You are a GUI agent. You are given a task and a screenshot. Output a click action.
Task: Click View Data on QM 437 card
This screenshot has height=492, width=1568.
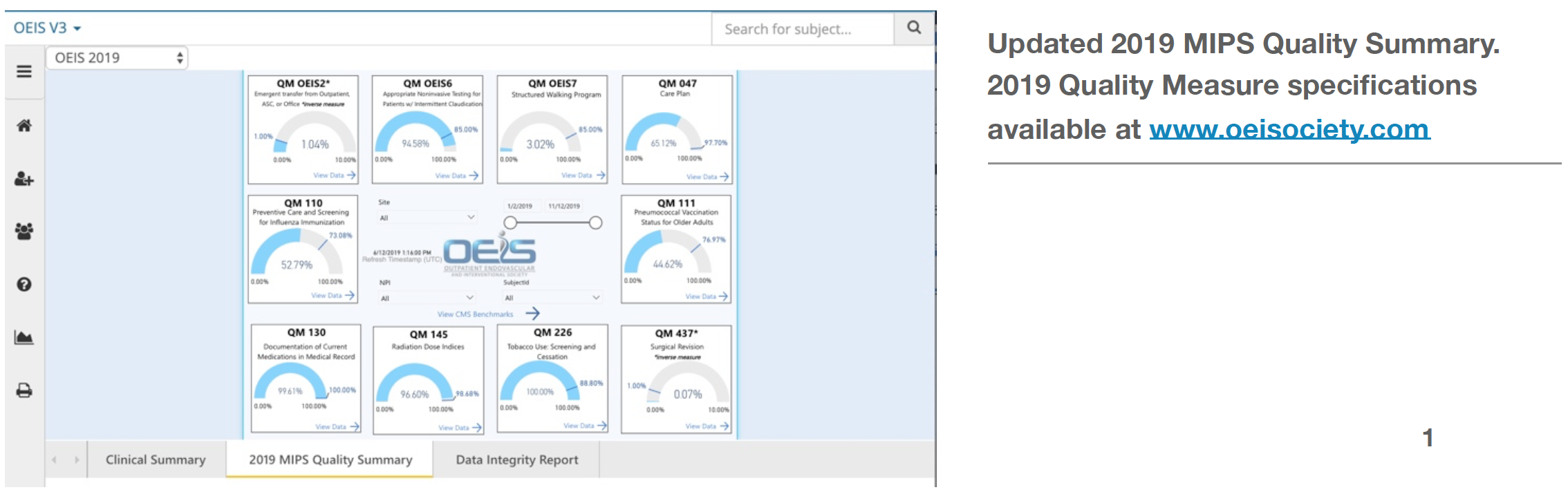(707, 426)
